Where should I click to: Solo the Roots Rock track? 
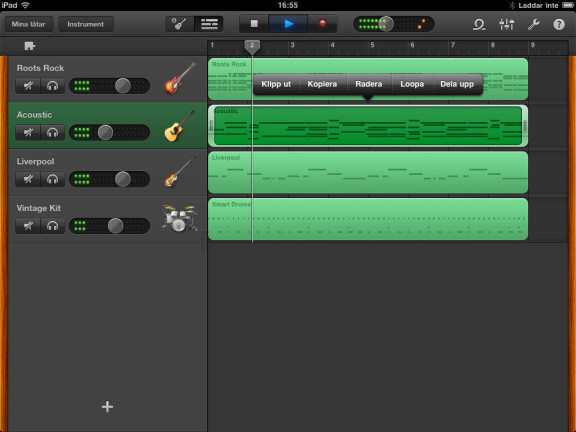pyautogui.click(x=53, y=86)
